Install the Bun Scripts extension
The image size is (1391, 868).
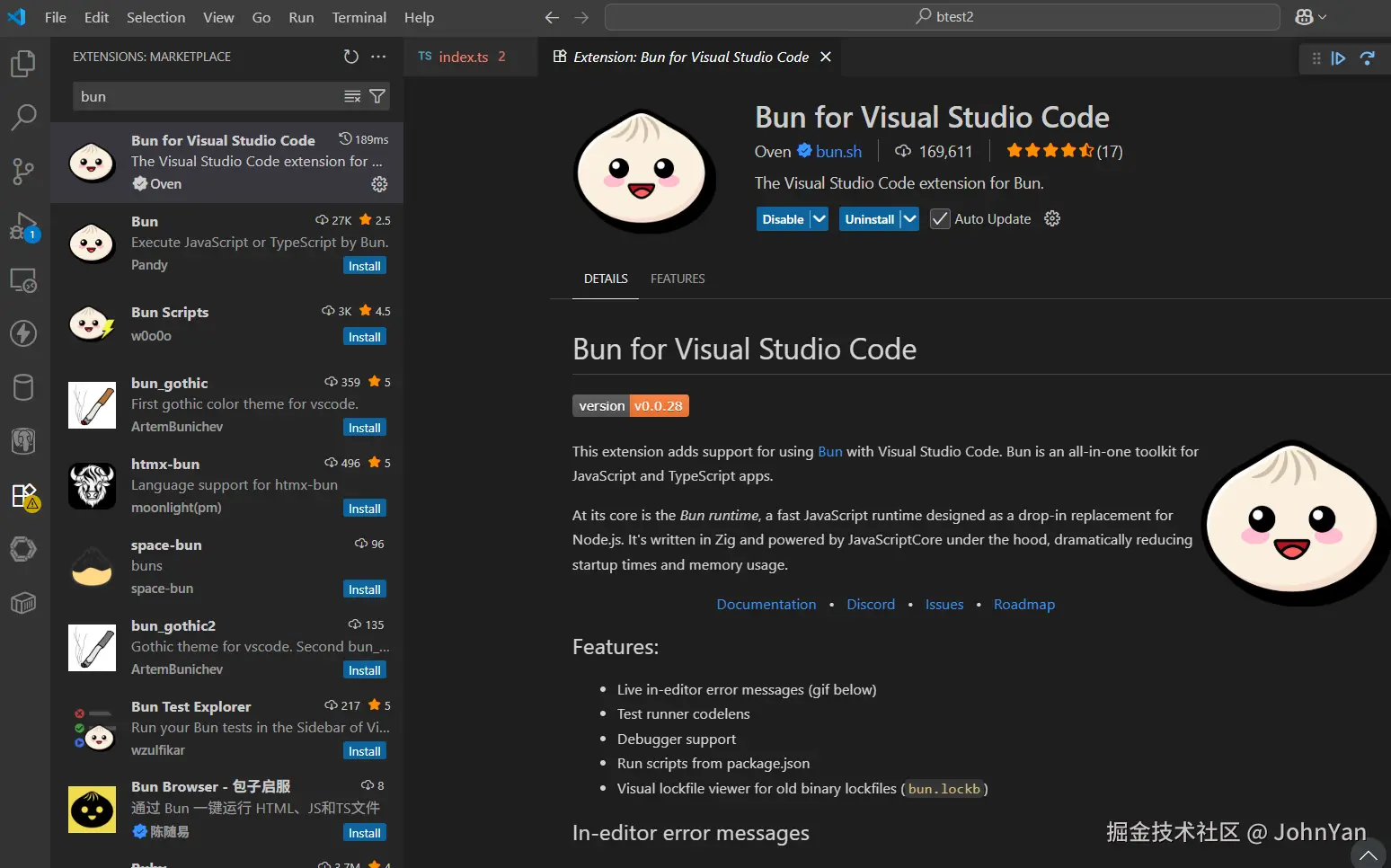pyautogui.click(x=365, y=337)
